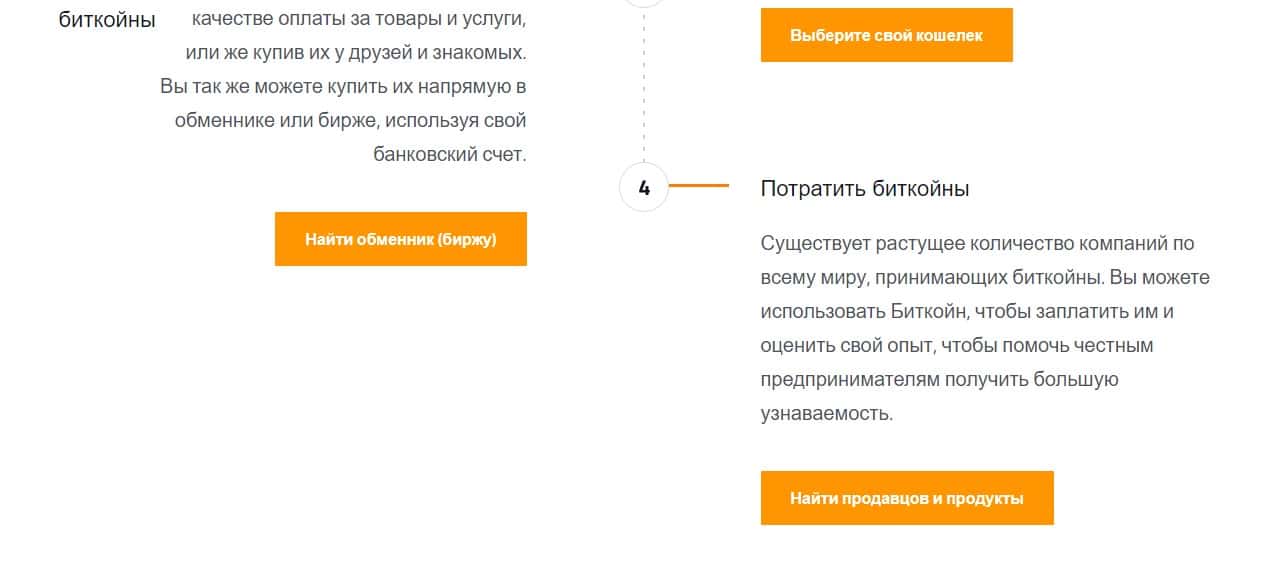
Task: Click the left "биткойны" heading
Action: pos(107,20)
